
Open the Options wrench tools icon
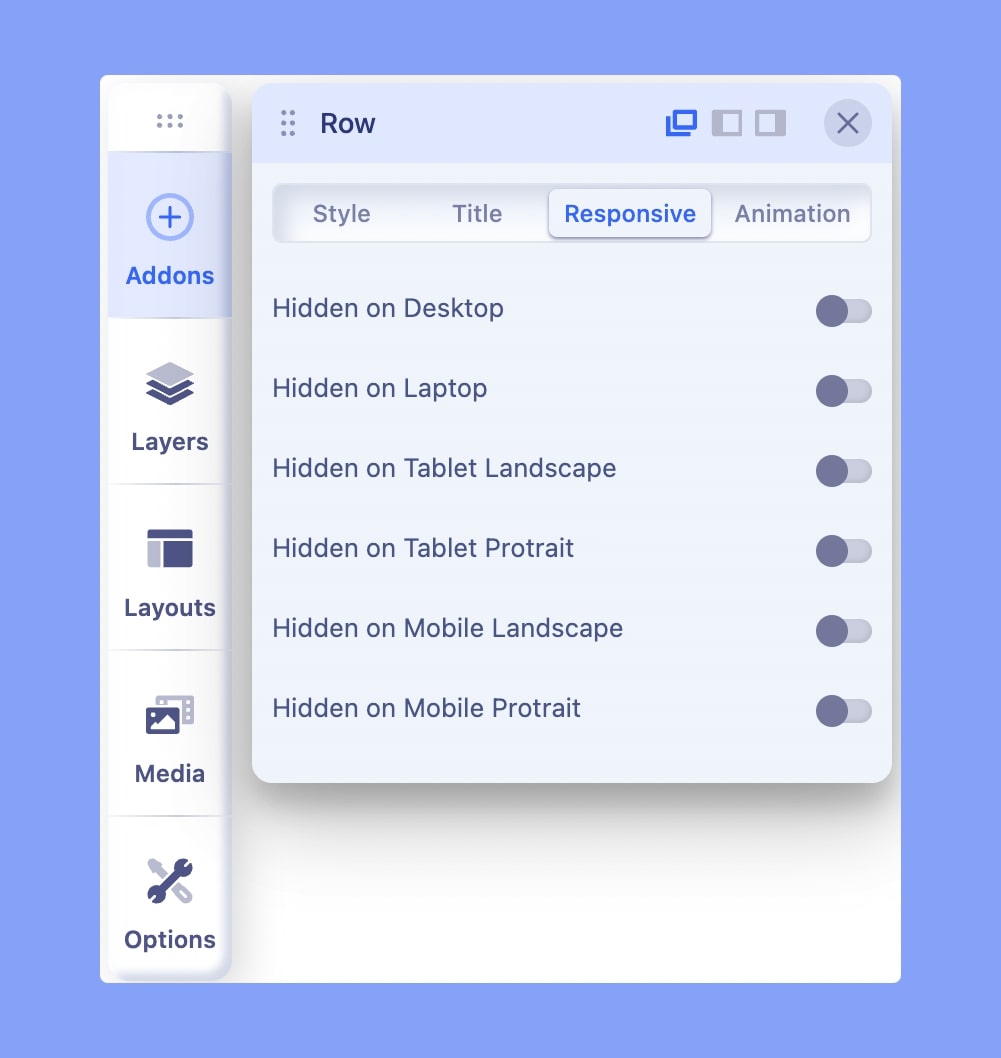170,881
